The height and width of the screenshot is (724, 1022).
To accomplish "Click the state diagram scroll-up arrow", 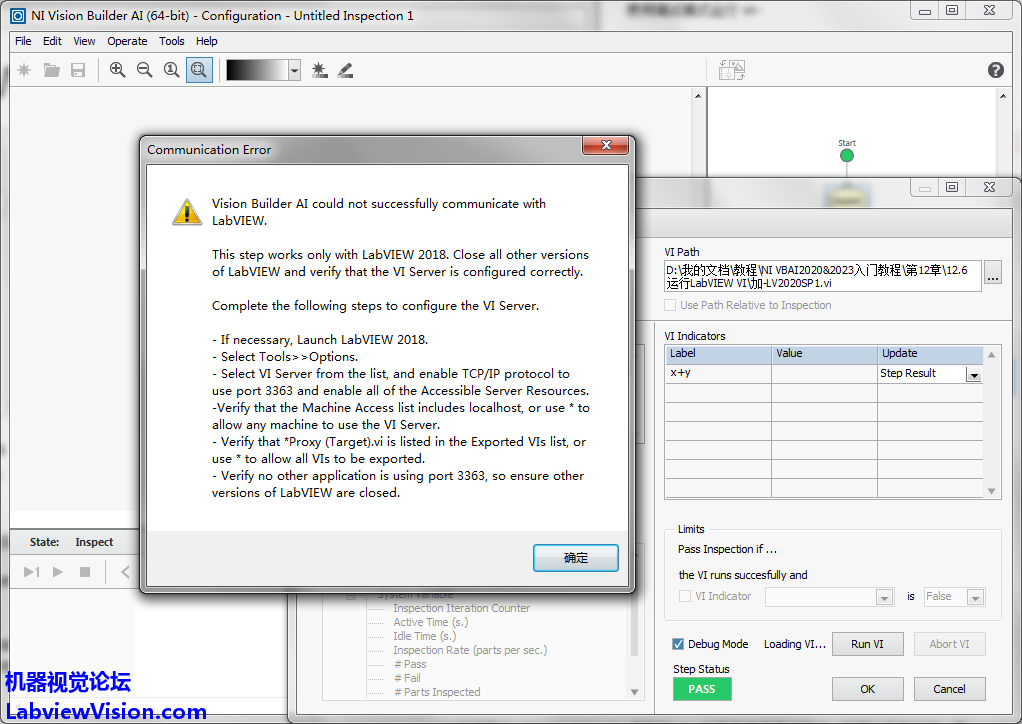I will 1002,96.
